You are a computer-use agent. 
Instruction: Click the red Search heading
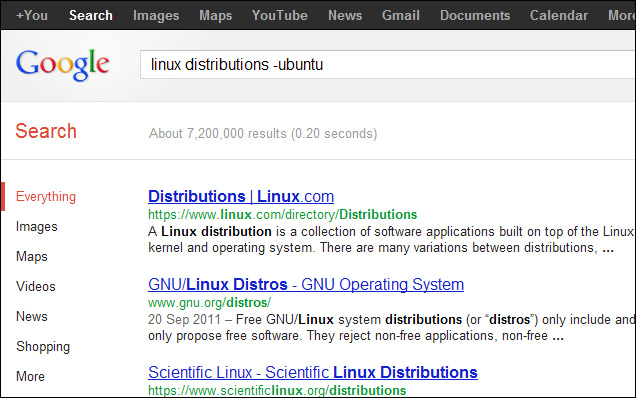pos(46,131)
